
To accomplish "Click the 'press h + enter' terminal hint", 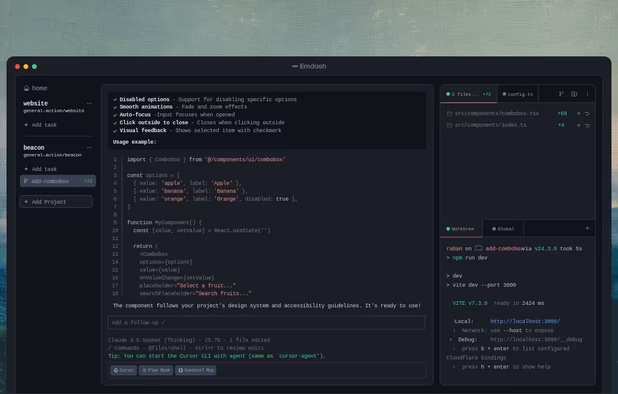I will [506, 366].
